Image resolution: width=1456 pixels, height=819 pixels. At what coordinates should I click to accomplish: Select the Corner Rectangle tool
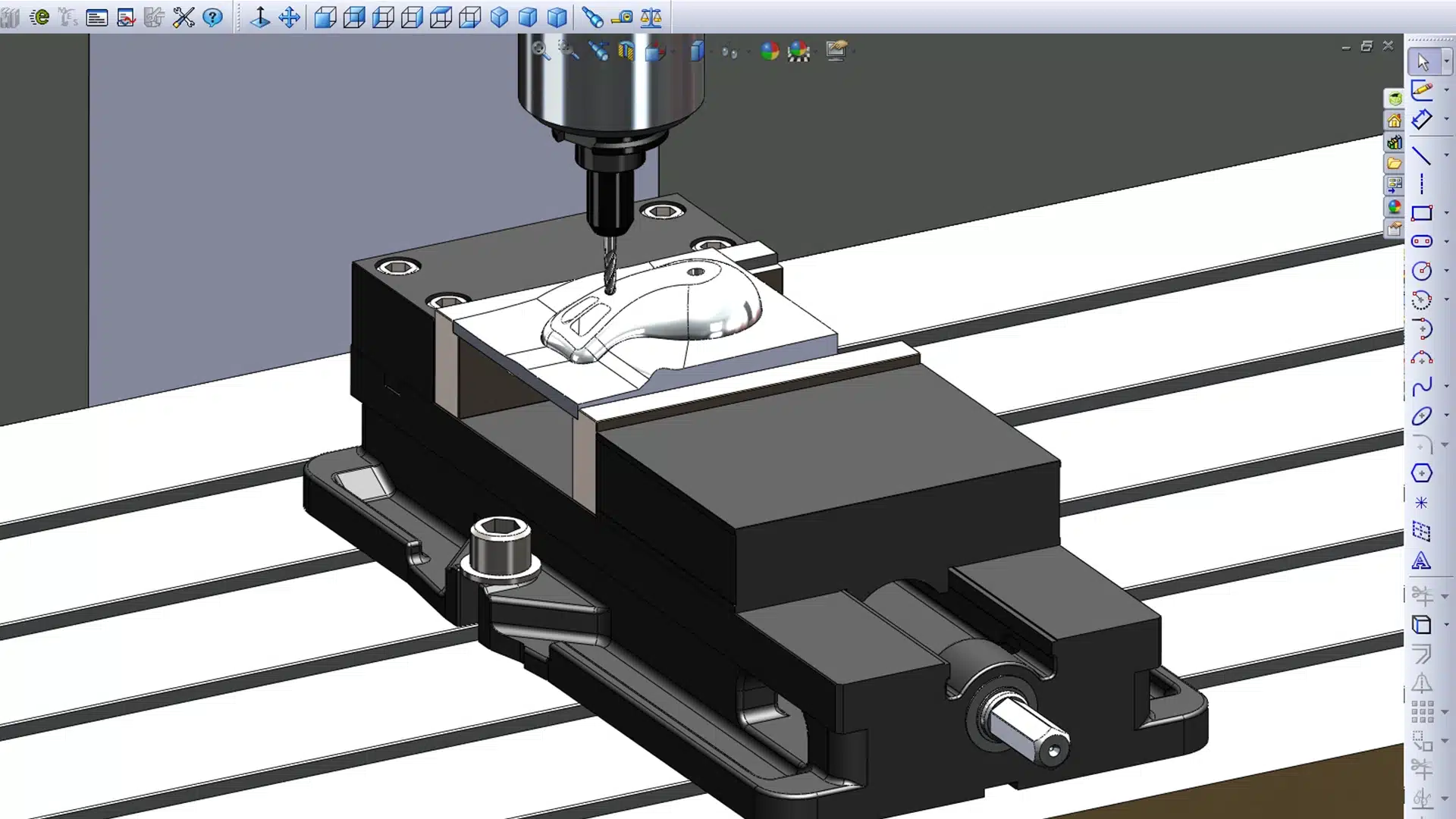[x=1422, y=213]
